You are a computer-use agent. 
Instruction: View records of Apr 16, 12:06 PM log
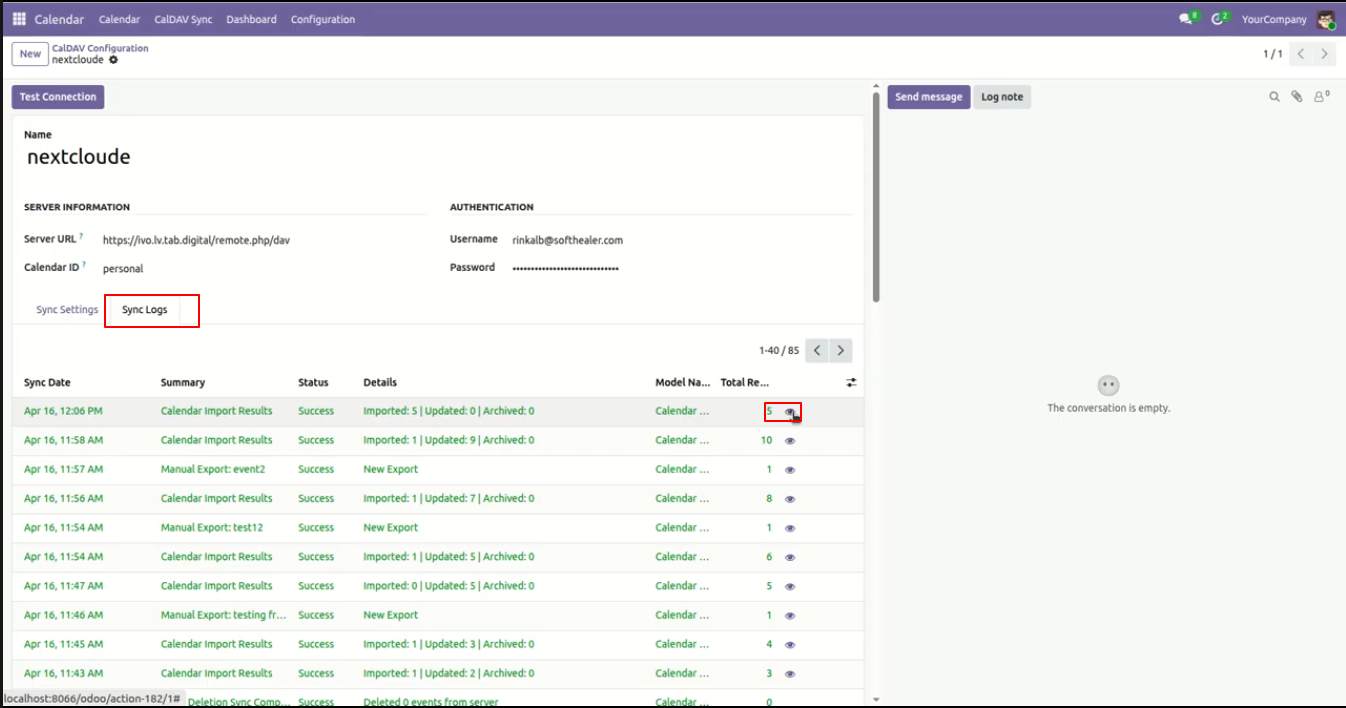[790, 411]
